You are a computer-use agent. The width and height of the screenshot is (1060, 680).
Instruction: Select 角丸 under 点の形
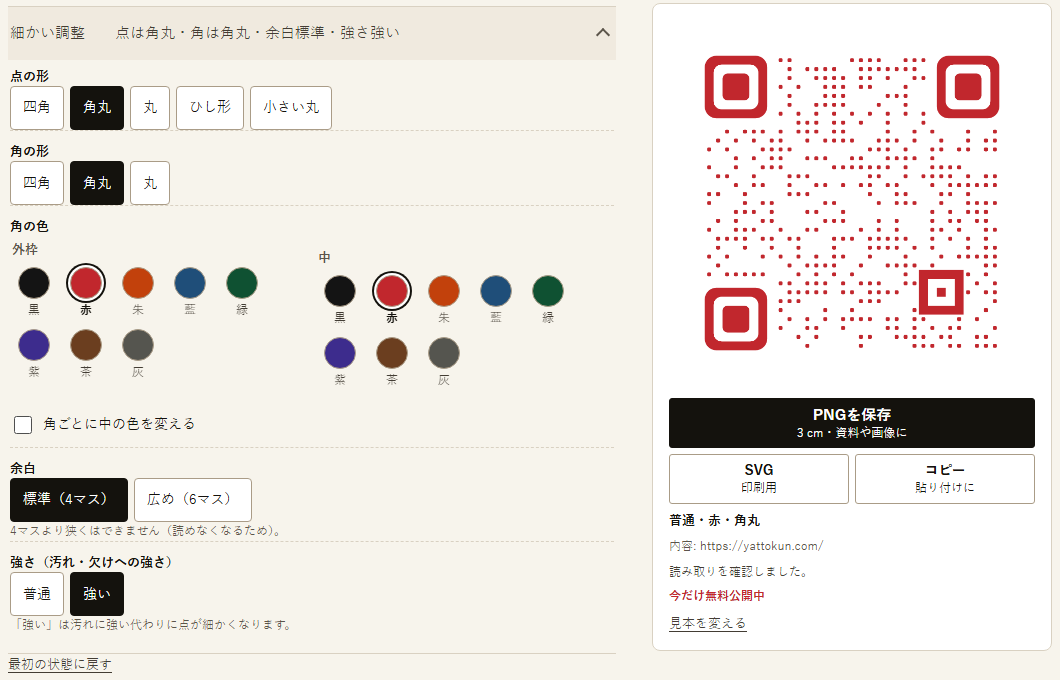[x=97, y=107]
